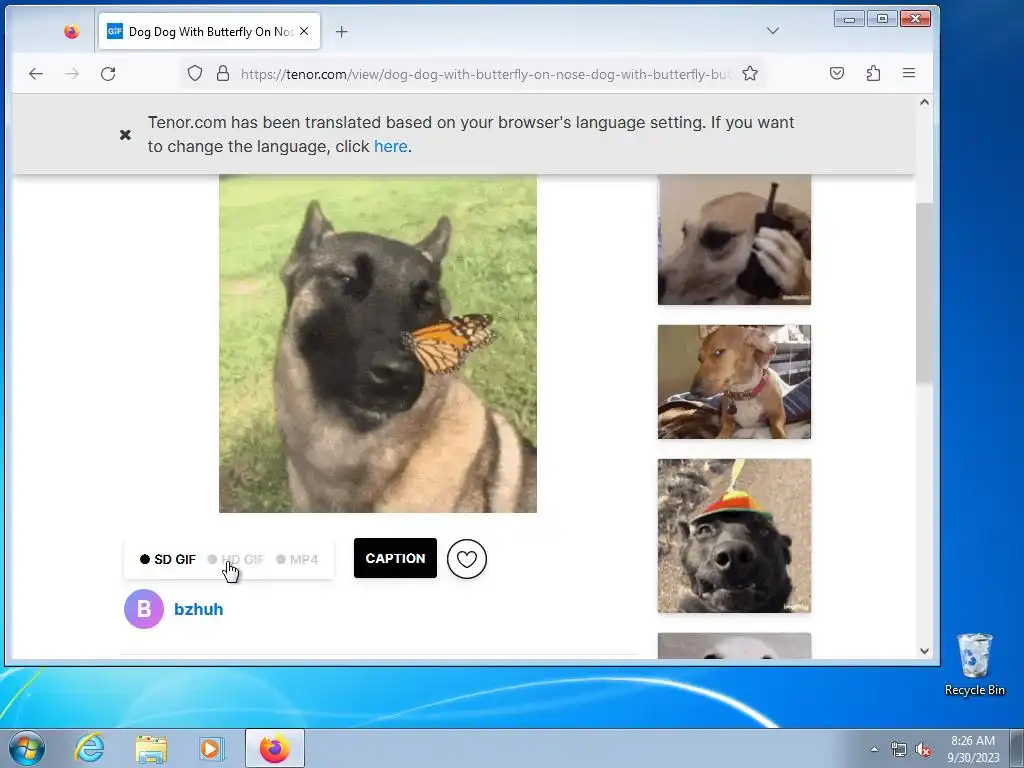
Task: Open the clock showing 8:26 AM
Action: point(973,749)
